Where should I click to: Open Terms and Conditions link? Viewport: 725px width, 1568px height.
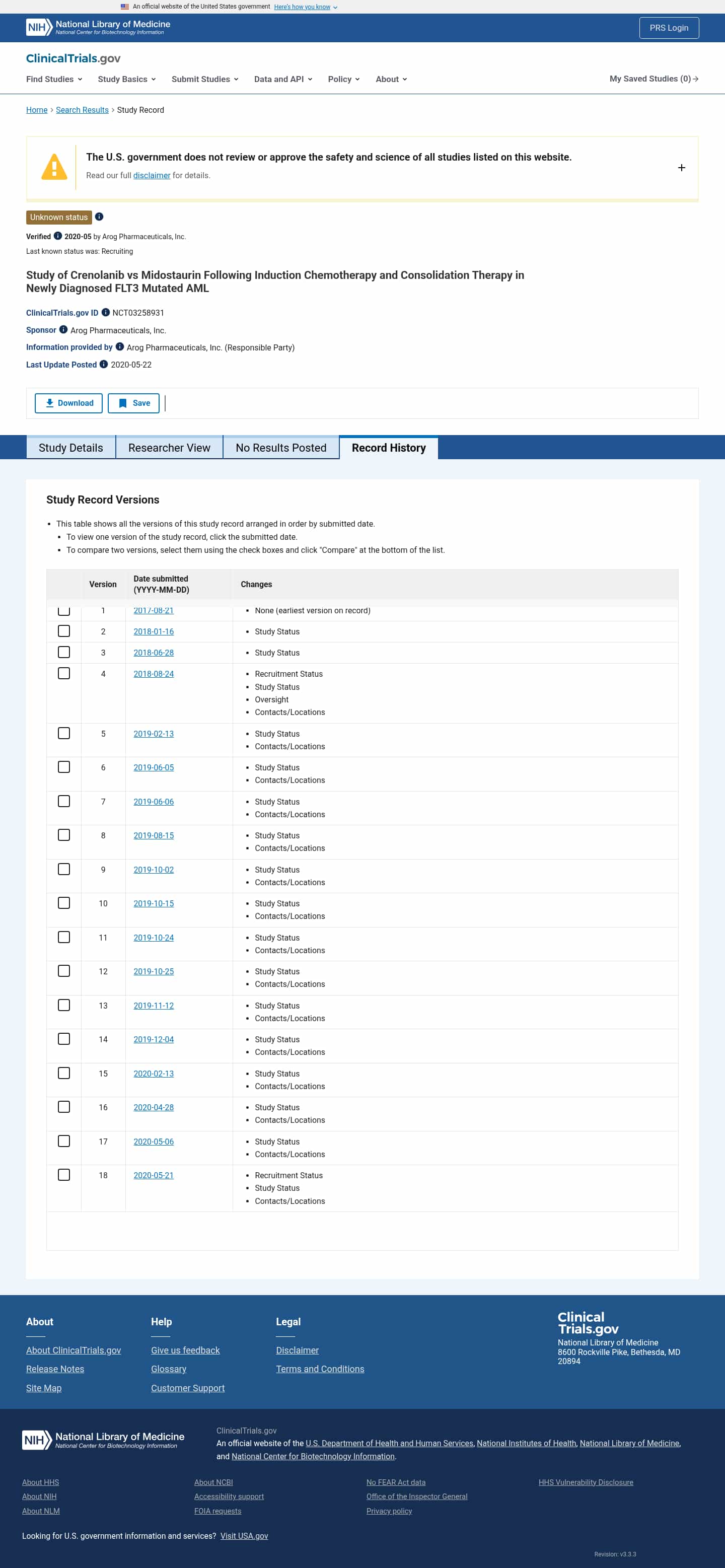click(320, 1369)
